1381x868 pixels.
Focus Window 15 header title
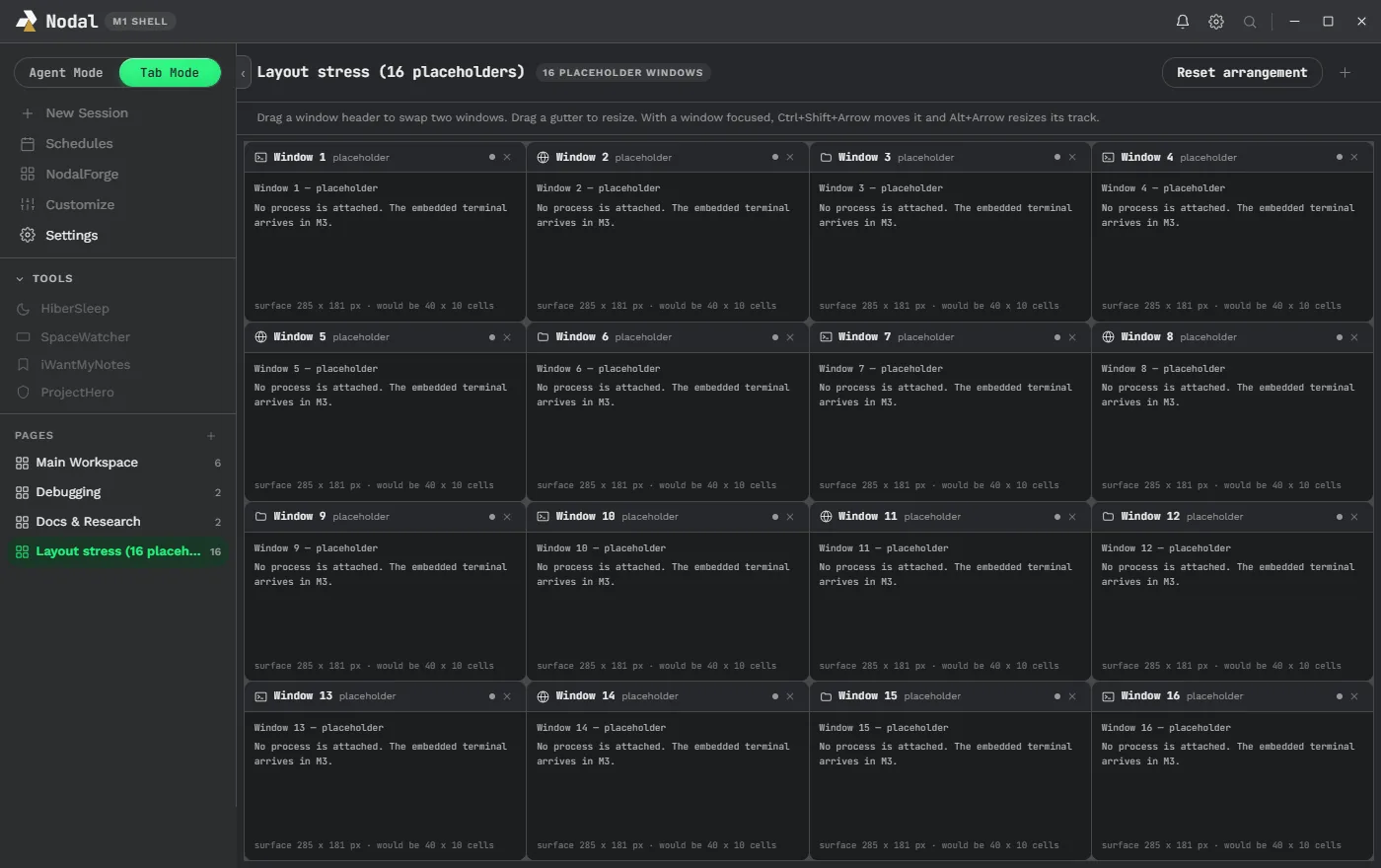point(868,695)
